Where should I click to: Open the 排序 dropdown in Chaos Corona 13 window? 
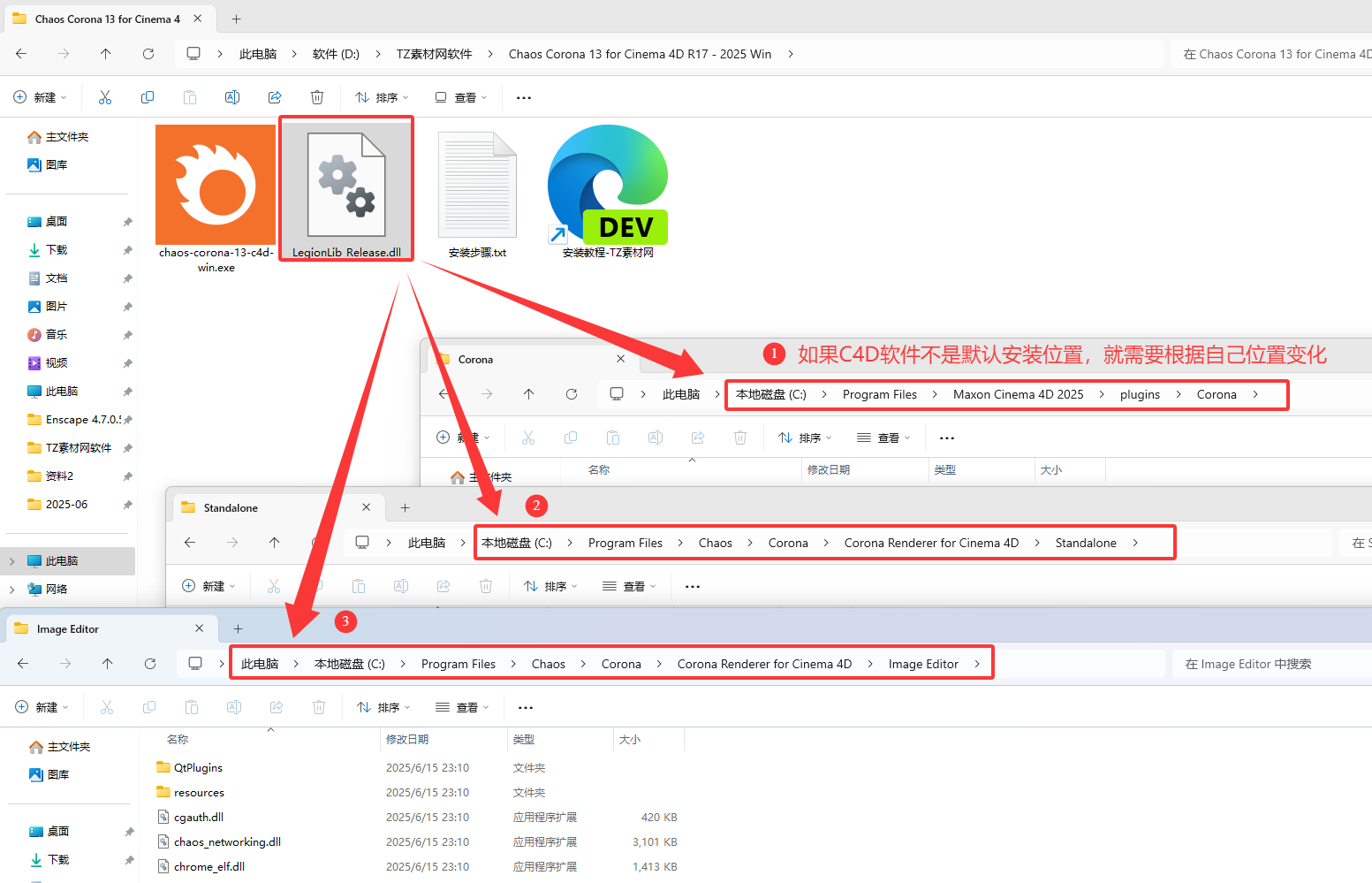coord(383,97)
